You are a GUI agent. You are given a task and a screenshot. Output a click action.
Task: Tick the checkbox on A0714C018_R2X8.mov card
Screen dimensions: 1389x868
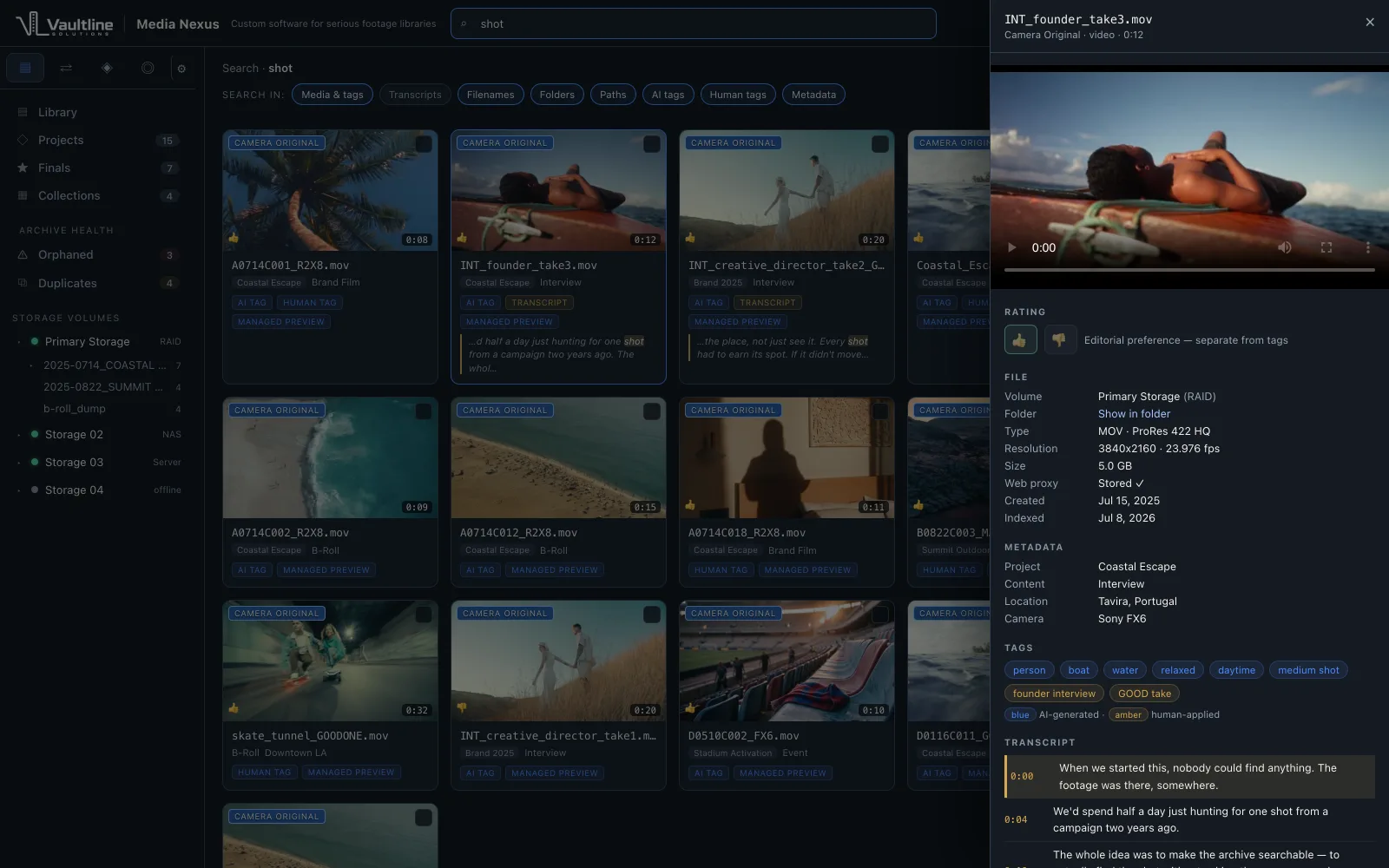click(x=879, y=411)
